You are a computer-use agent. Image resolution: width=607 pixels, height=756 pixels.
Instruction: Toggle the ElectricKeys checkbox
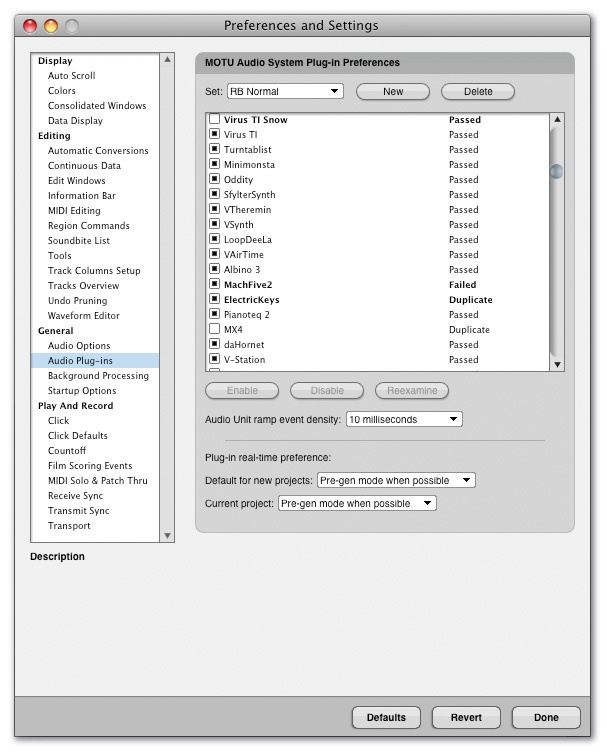[x=215, y=298]
